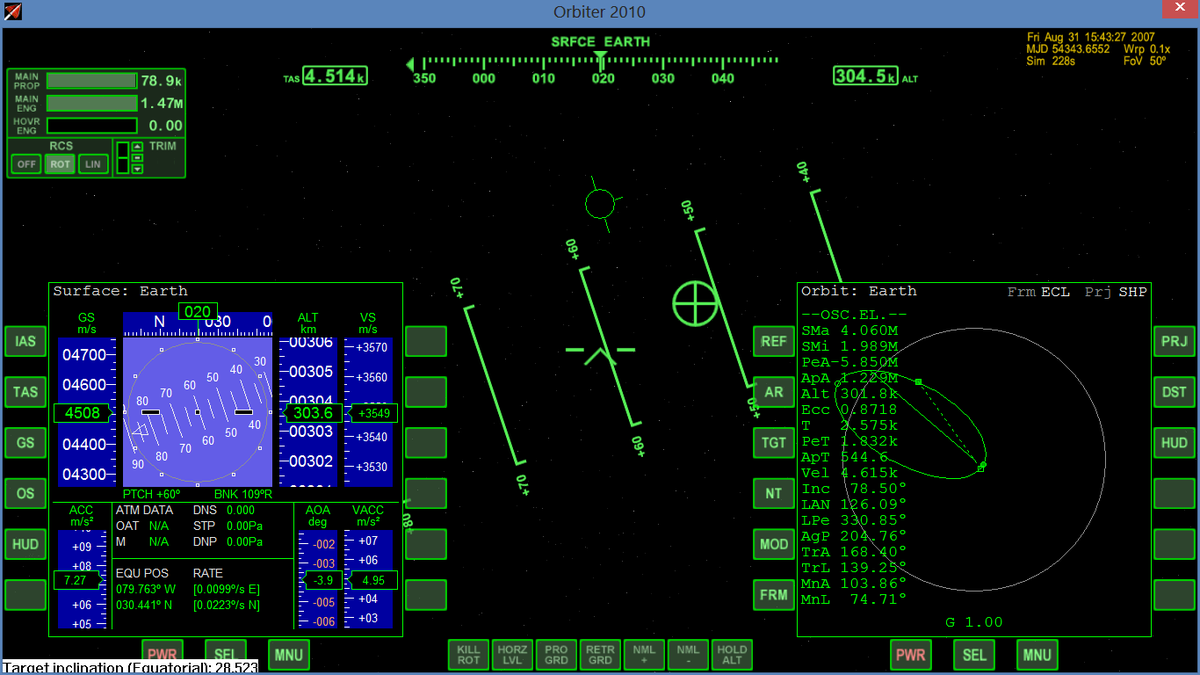Image resolution: width=1200 pixels, height=675 pixels.
Task: Click the MAIN ENG thrust bar
Action: tap(92, 103)
